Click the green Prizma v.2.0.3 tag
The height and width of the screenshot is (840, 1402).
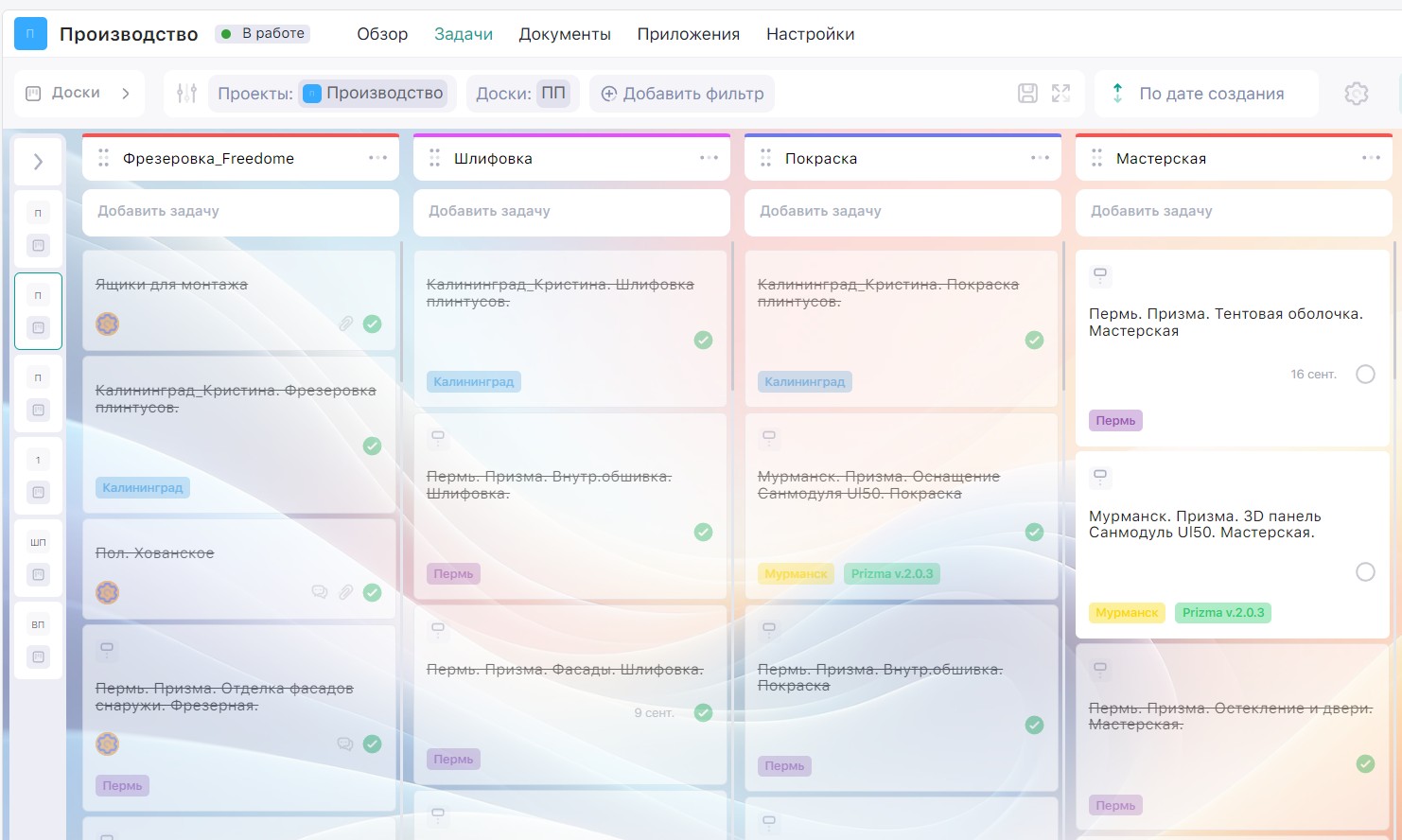pyautogui.click(x=1222, y=613)
